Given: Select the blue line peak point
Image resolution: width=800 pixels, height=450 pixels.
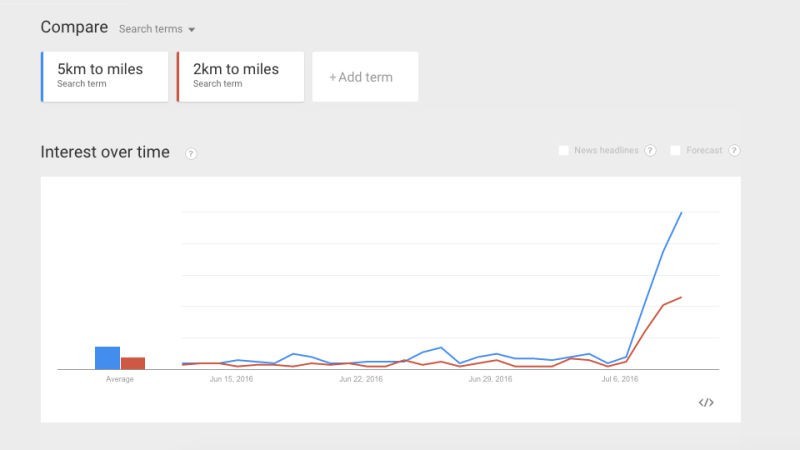Looking at the screenshot, I should tap(682, 212).
